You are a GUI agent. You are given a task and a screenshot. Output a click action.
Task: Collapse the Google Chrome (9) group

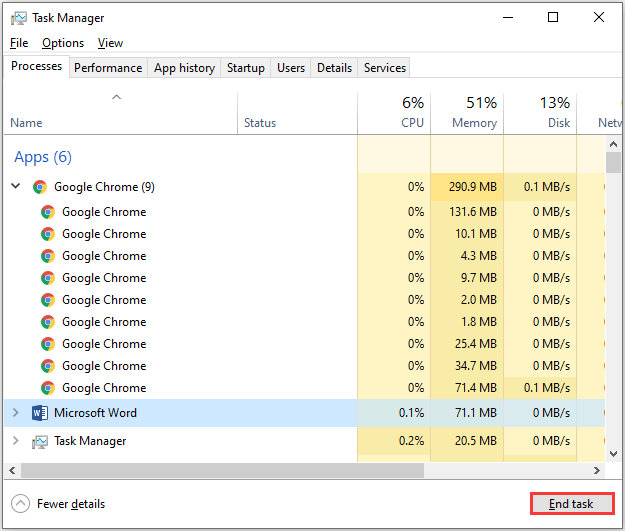pyautogui.click(x=16, y=186)
